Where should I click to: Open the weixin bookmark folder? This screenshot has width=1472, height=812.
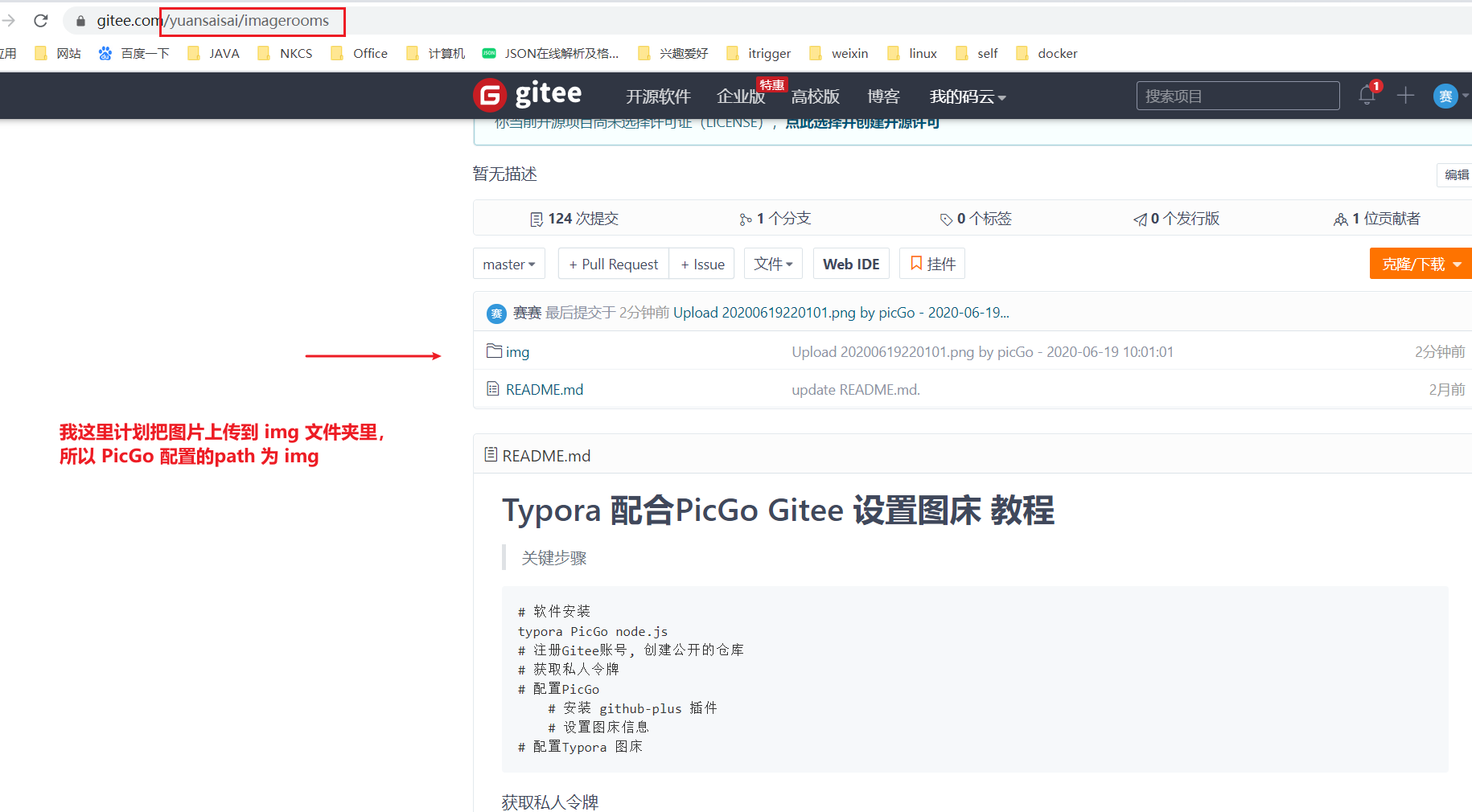point(838,53)
